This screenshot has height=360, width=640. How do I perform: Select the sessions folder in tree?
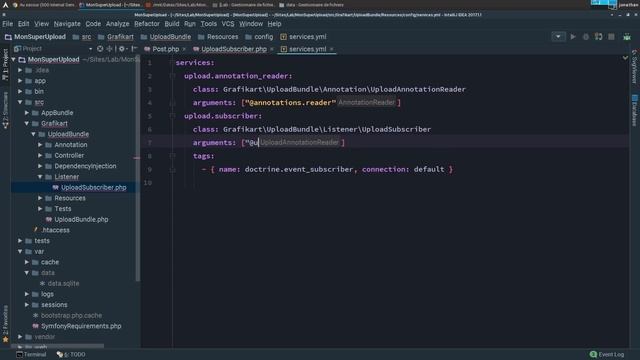54,305
